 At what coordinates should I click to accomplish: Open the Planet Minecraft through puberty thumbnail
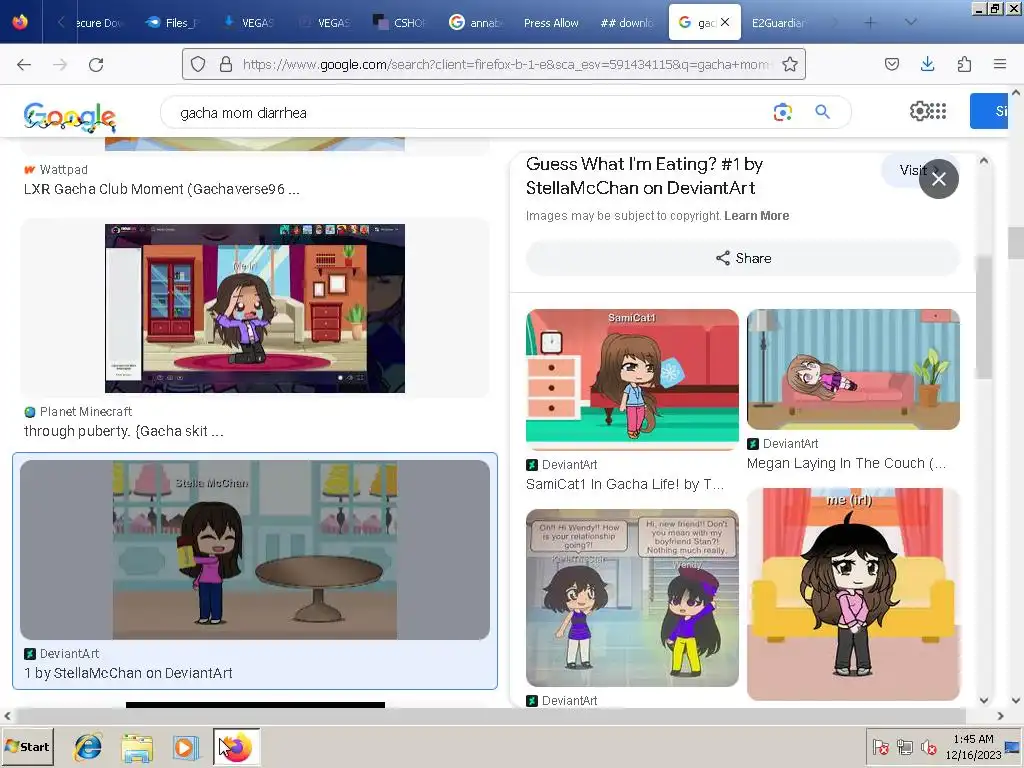255,308
